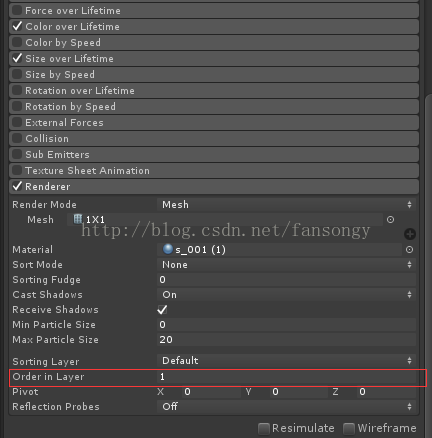The width and height of the screenshot is (432, 438).
Task: Enable the Sub Emitters module checkbox
Action: point(17,154)
